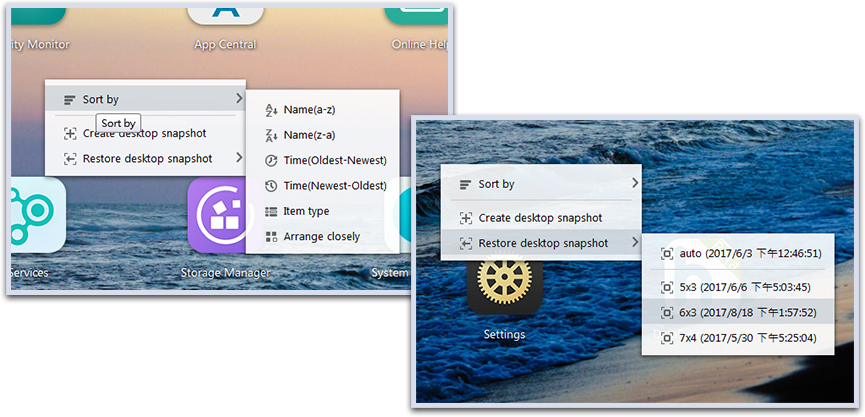This screenshot has width=865, height=417.
Task: Click Create desktop snapshot in right screenshot
Action: click(541, 218)
